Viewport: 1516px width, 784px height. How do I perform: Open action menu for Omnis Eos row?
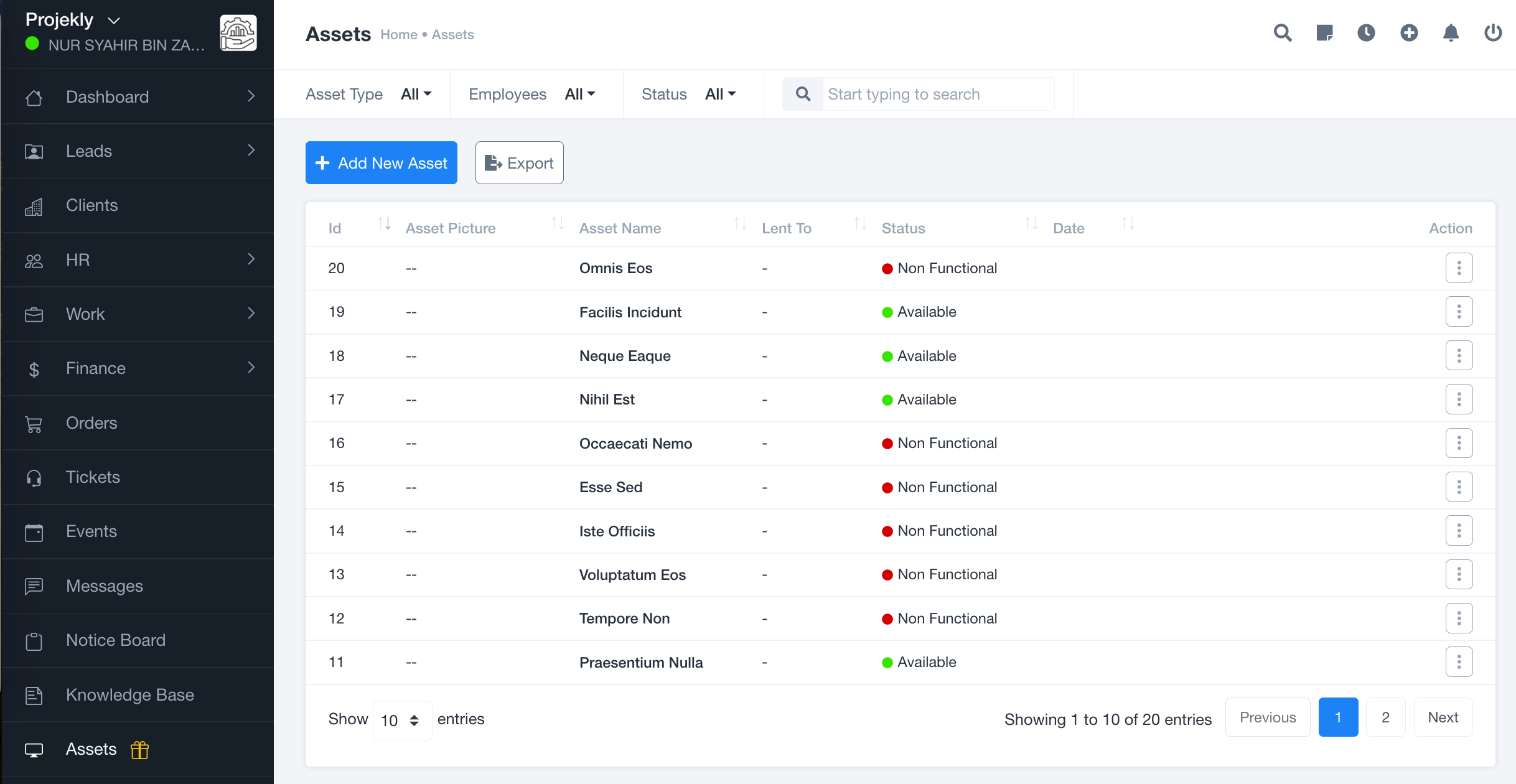click(x=1459, y=268)
